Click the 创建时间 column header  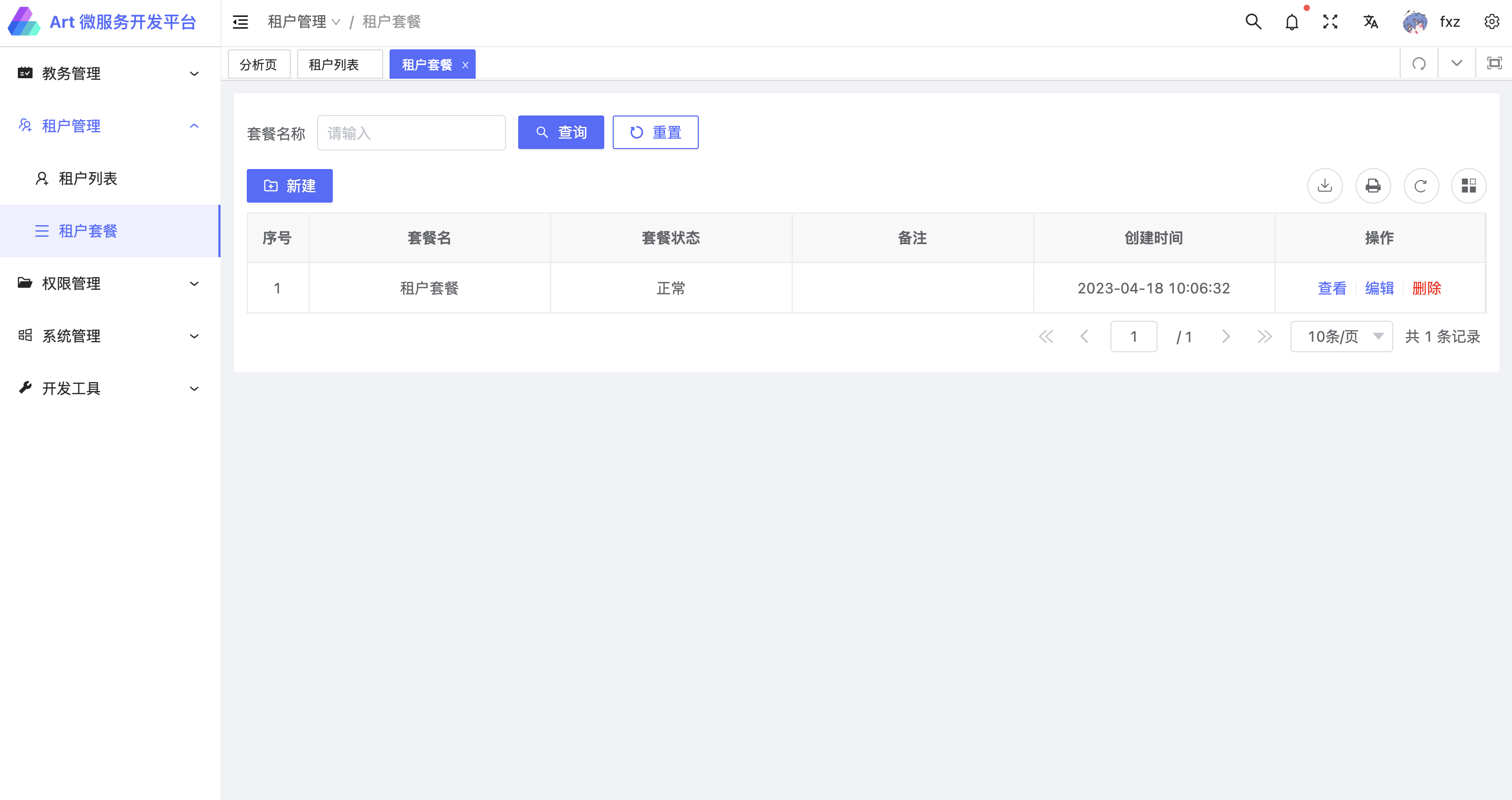[x=1153, y=238]
